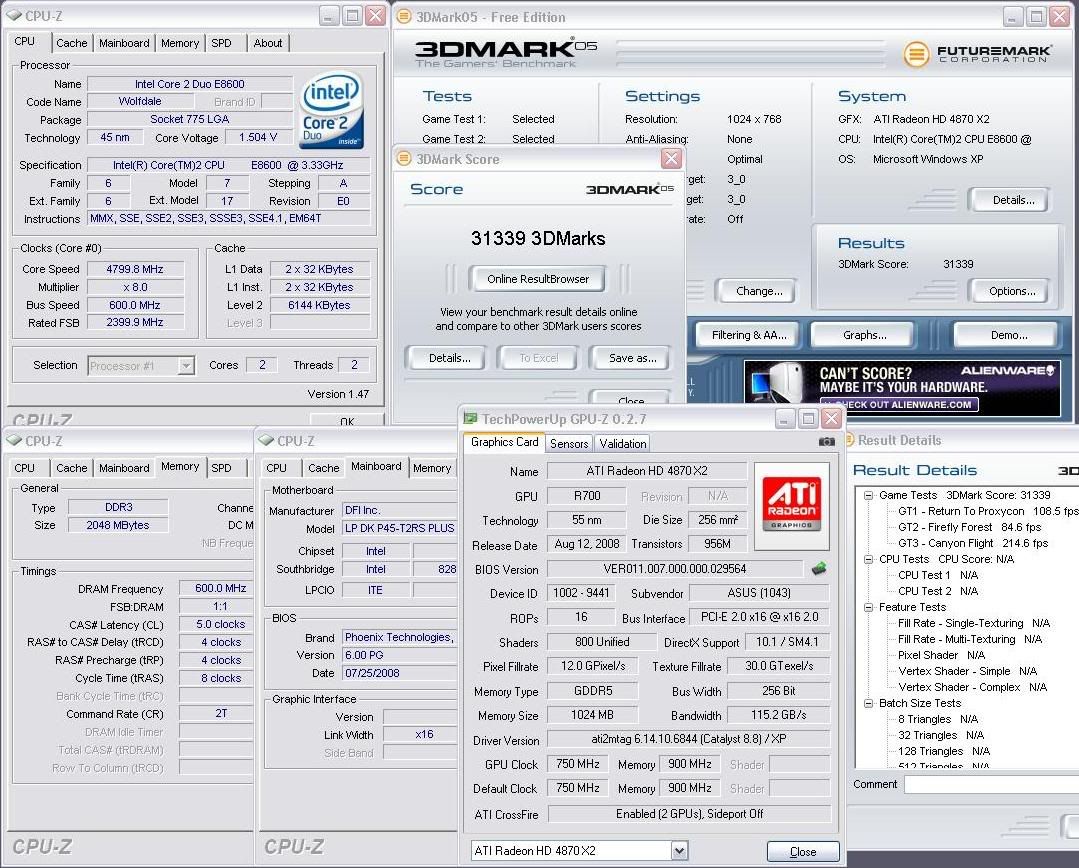This screenshot has height=868, width=1079.
Task: Click the Demo... button
Action: coord(1009,335)
